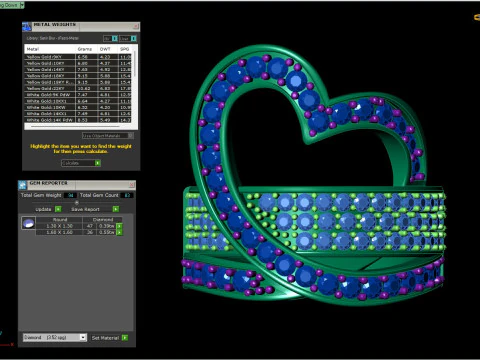The image size is (480, 360).
Task: Click the cyan 'User' library button
Action: pyautogui.click(x=134, y=38)
